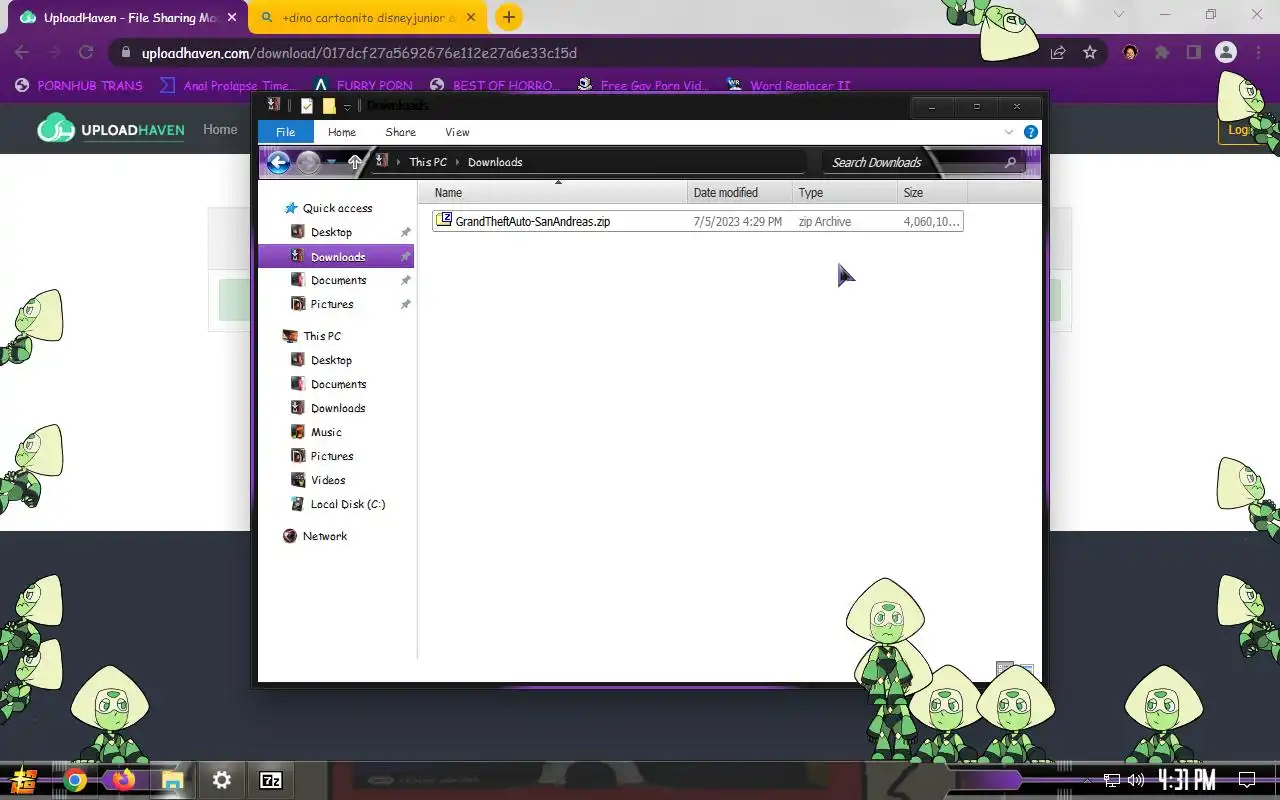
Task: Switch to UploadHaven Chrome tab
Action: coord(129,17)
